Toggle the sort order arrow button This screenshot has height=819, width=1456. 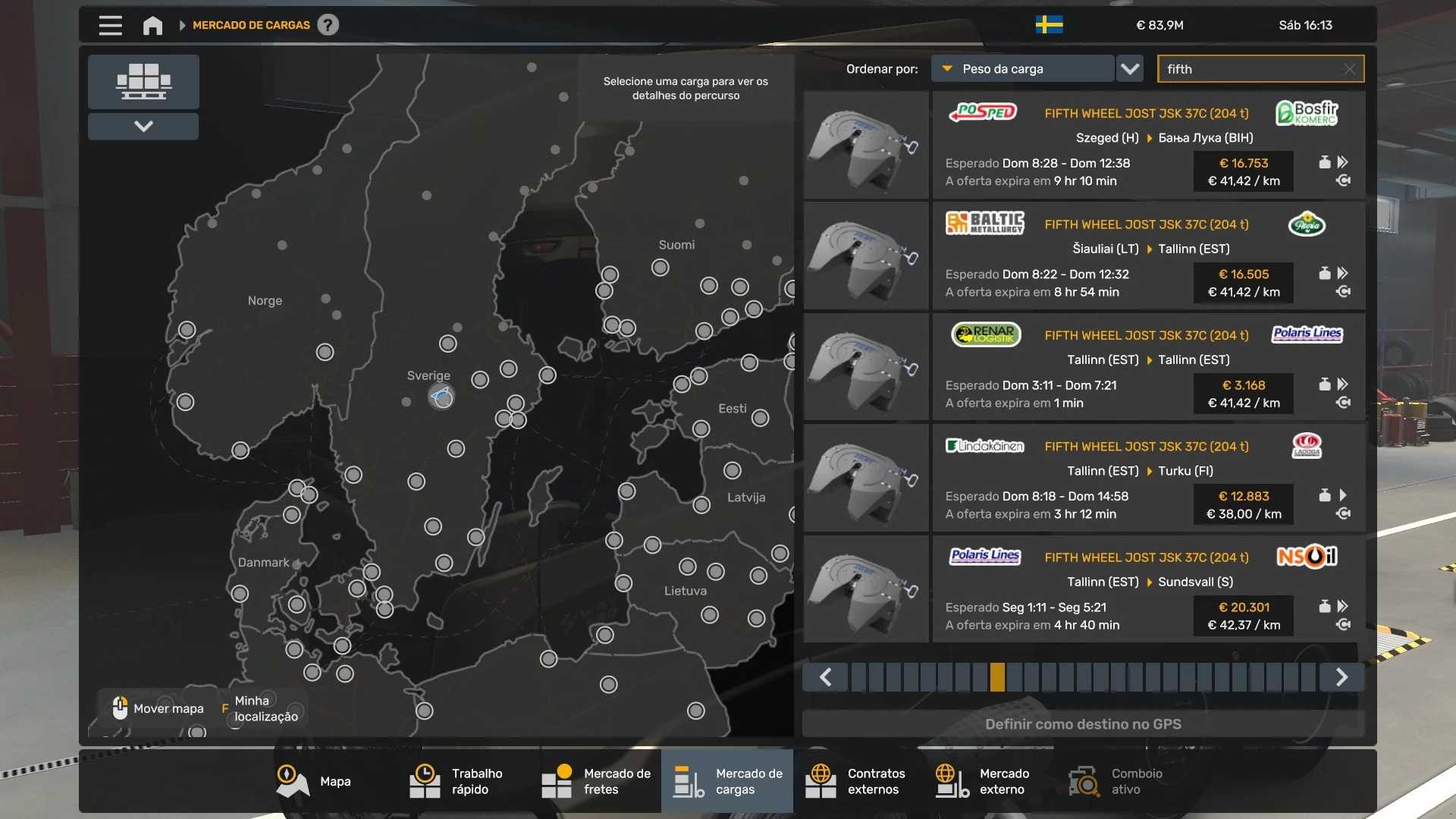click(1130, 69)
